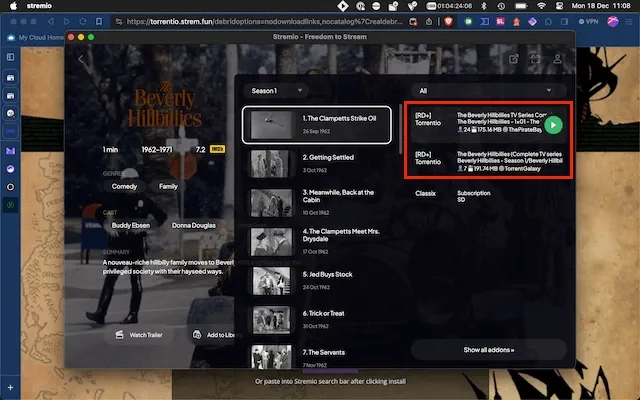The height and width of the screenshot is (400, 640).
Task: Select episode 2. Getting Settled
Action: (x=317, y=164)
